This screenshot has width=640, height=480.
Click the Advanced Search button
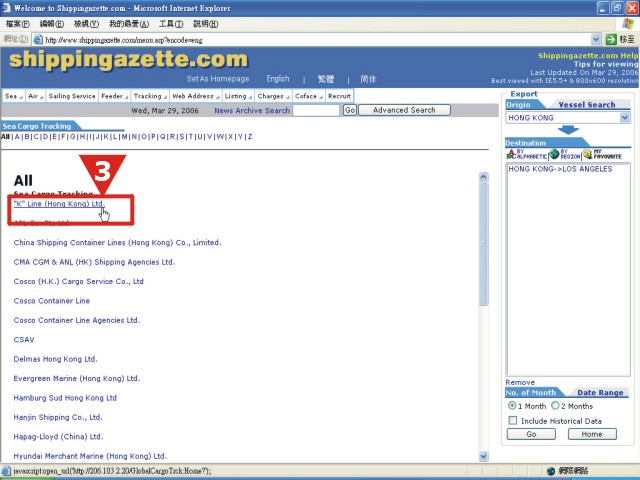click(x=404, y=110)
